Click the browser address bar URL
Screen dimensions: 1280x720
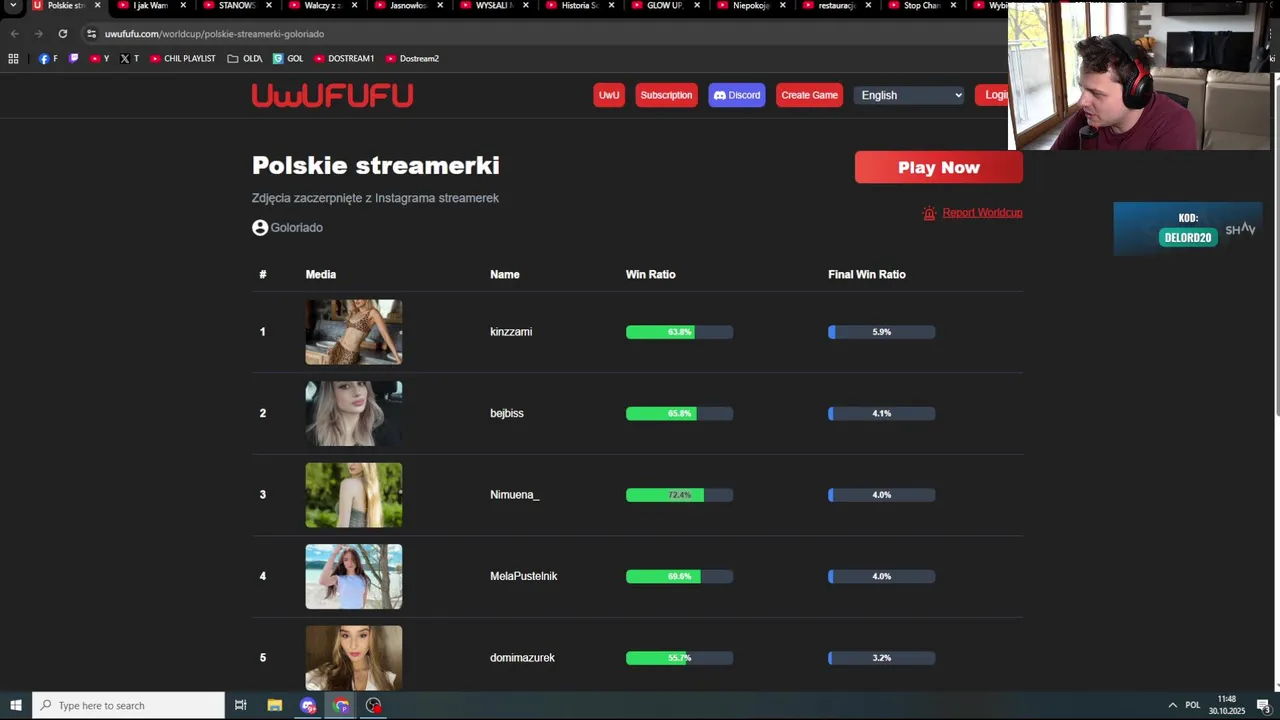pos(214,34)
